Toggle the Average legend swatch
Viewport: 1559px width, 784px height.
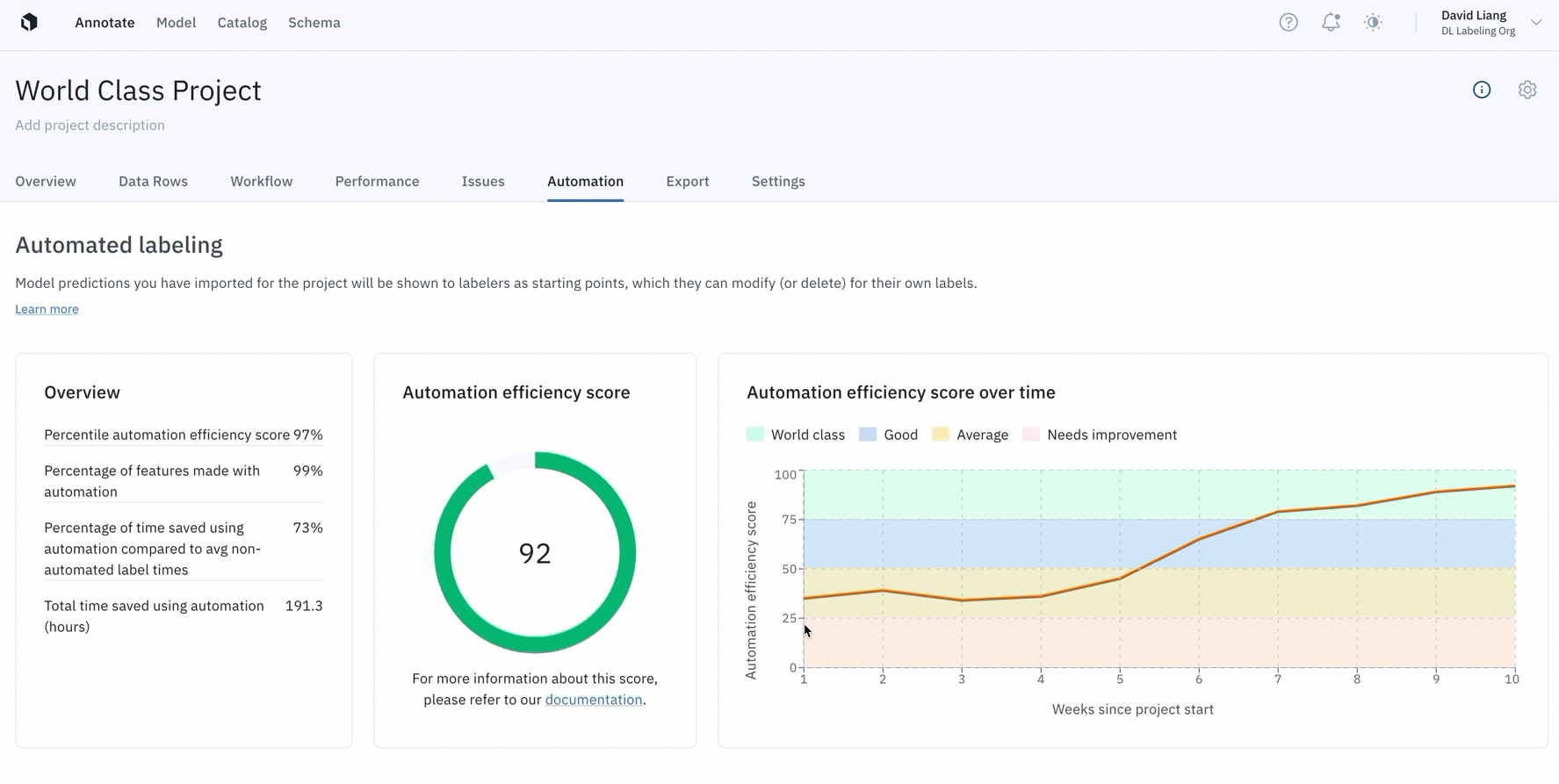(941, 435)
